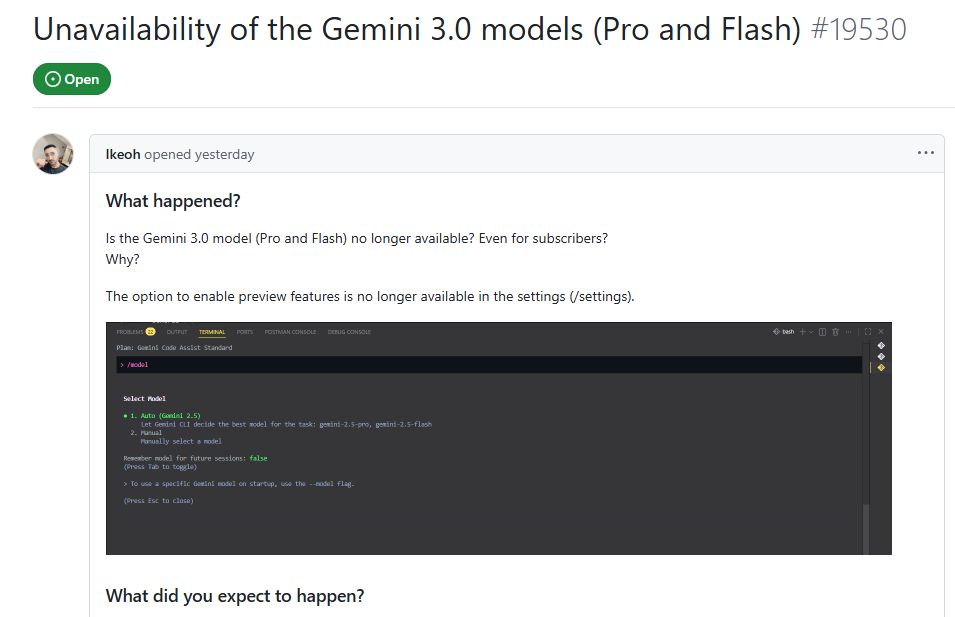Open the POSTMAN CONSOLE tab
The image size is (955, 617).
point(291,332)
